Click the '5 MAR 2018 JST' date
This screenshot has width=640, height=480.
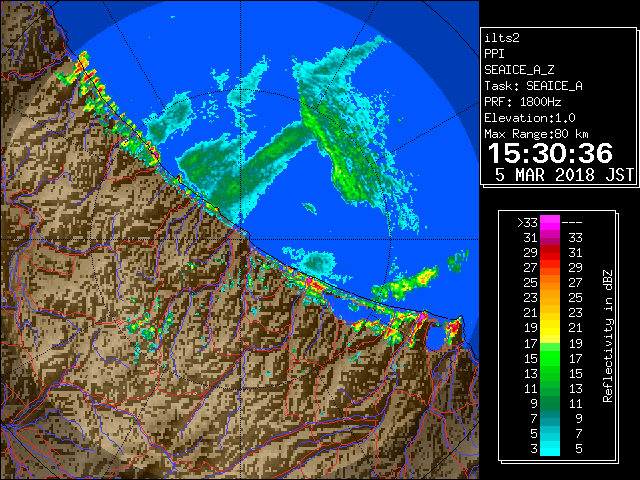coord(564,175)
